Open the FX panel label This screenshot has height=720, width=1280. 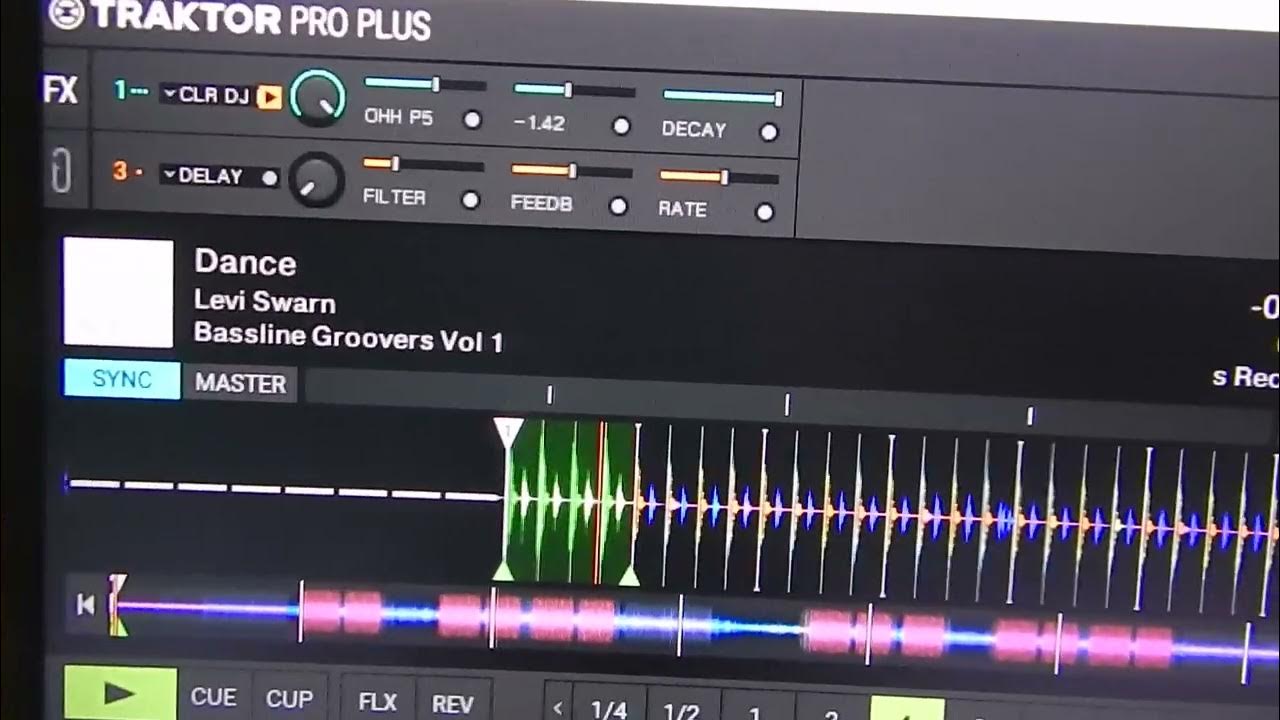[60, 91]
